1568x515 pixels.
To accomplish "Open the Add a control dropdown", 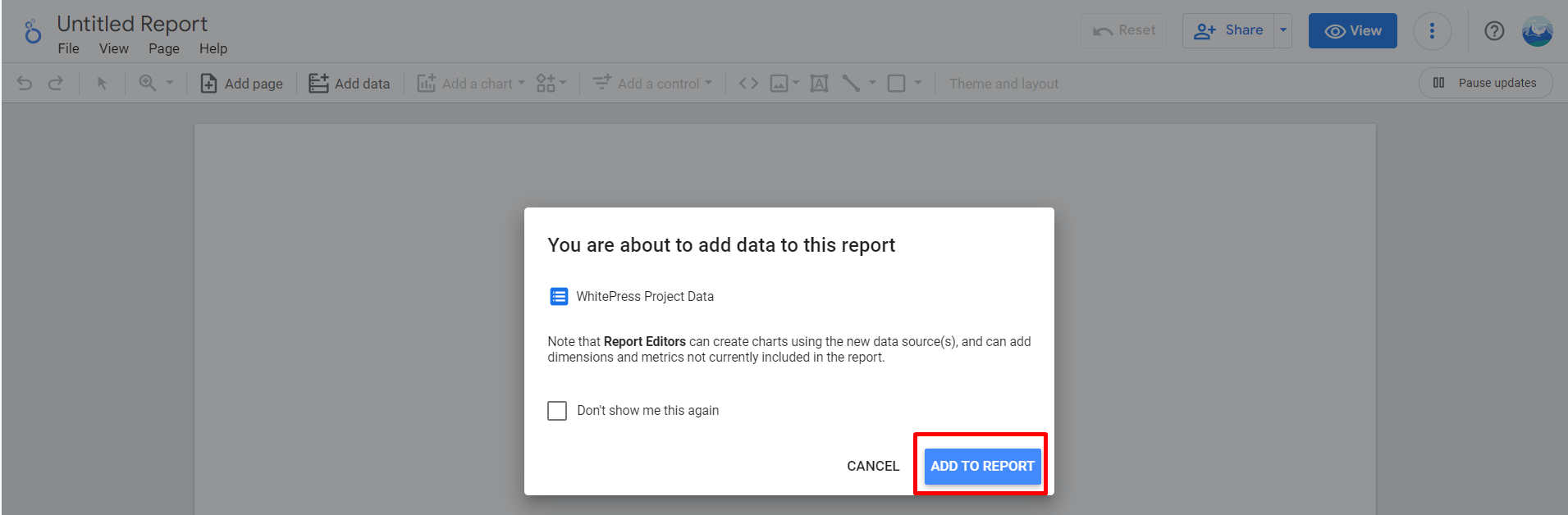I will (653, 84).
